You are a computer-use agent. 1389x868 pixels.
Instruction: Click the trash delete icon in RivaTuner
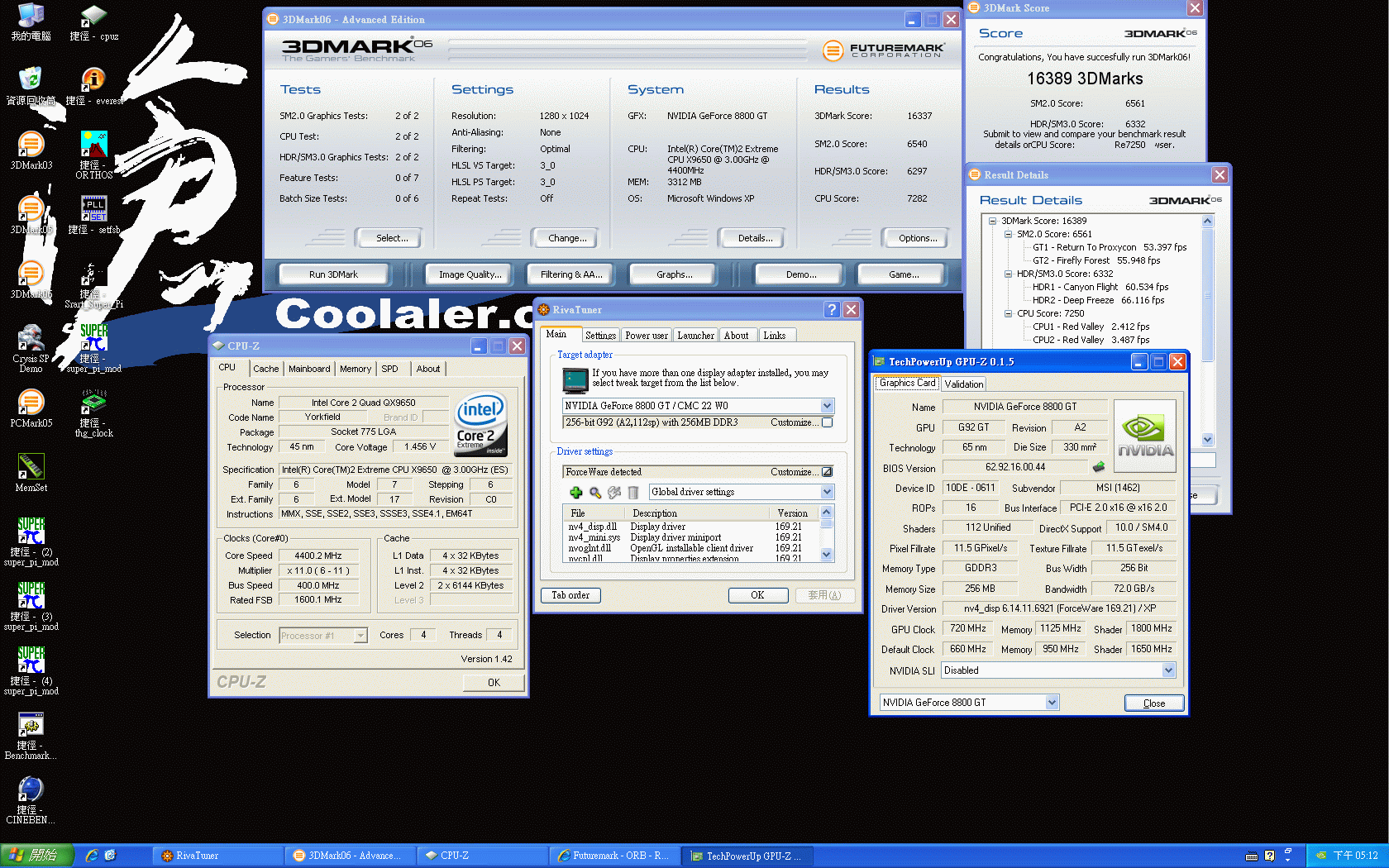point(633,493)
